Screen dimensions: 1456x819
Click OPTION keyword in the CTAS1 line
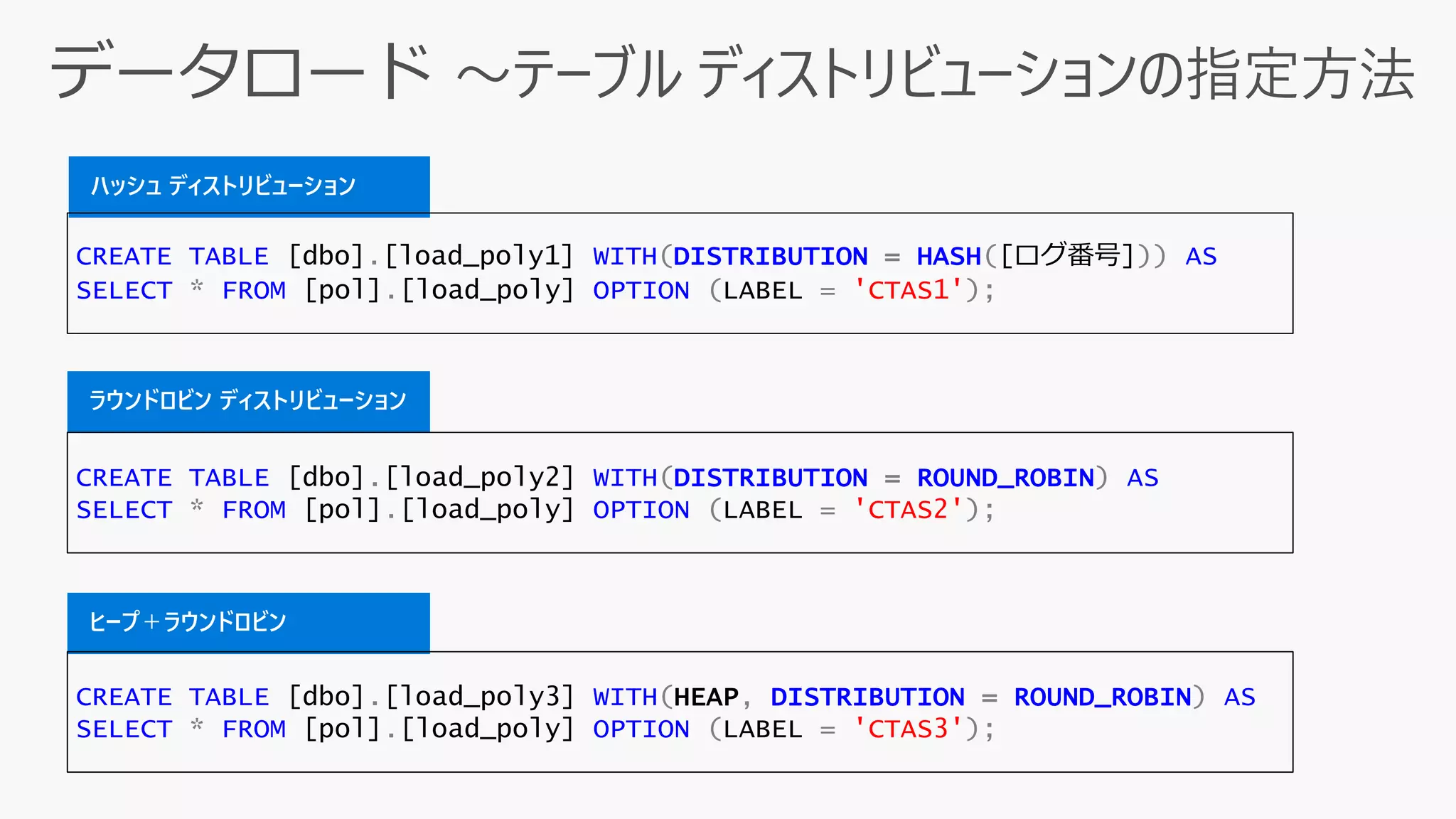(x=641, y=291)
